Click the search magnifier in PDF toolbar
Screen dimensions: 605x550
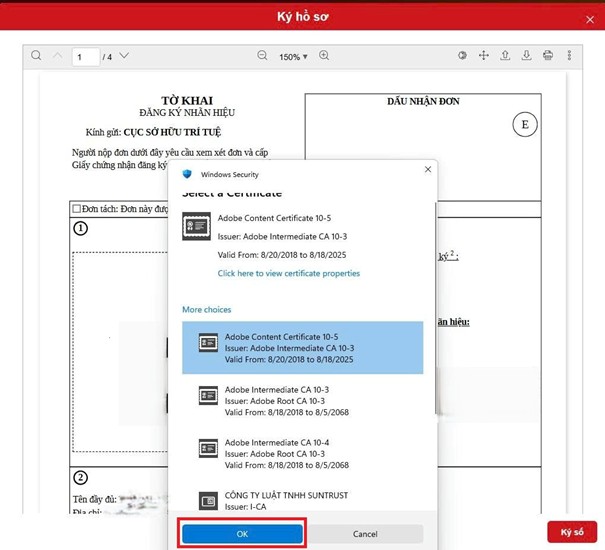[37, 56]
